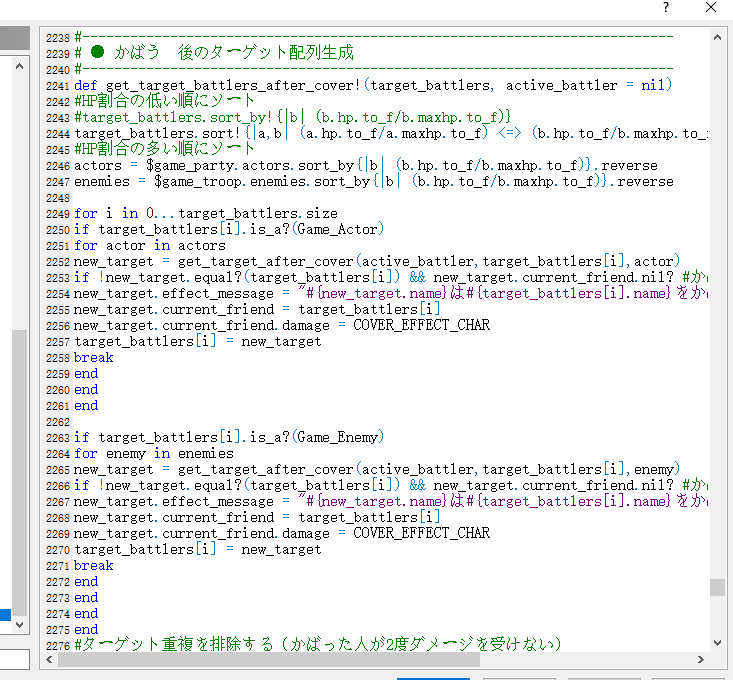
Task: Click the code editor vertical scrollbar thumb
Action: point(717,587)
